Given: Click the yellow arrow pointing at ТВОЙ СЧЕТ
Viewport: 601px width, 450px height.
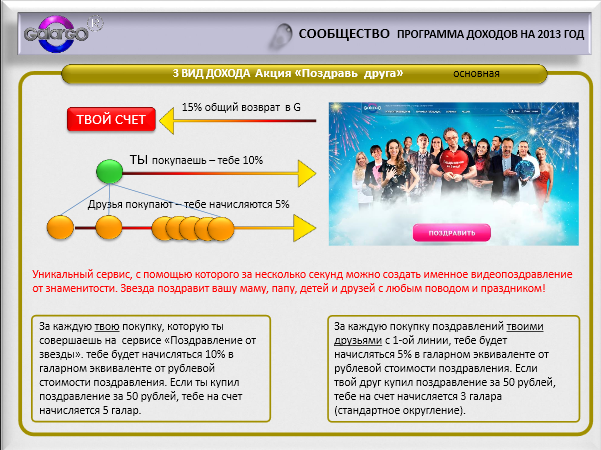Looking at the screenshot, I should coord(238,121).
